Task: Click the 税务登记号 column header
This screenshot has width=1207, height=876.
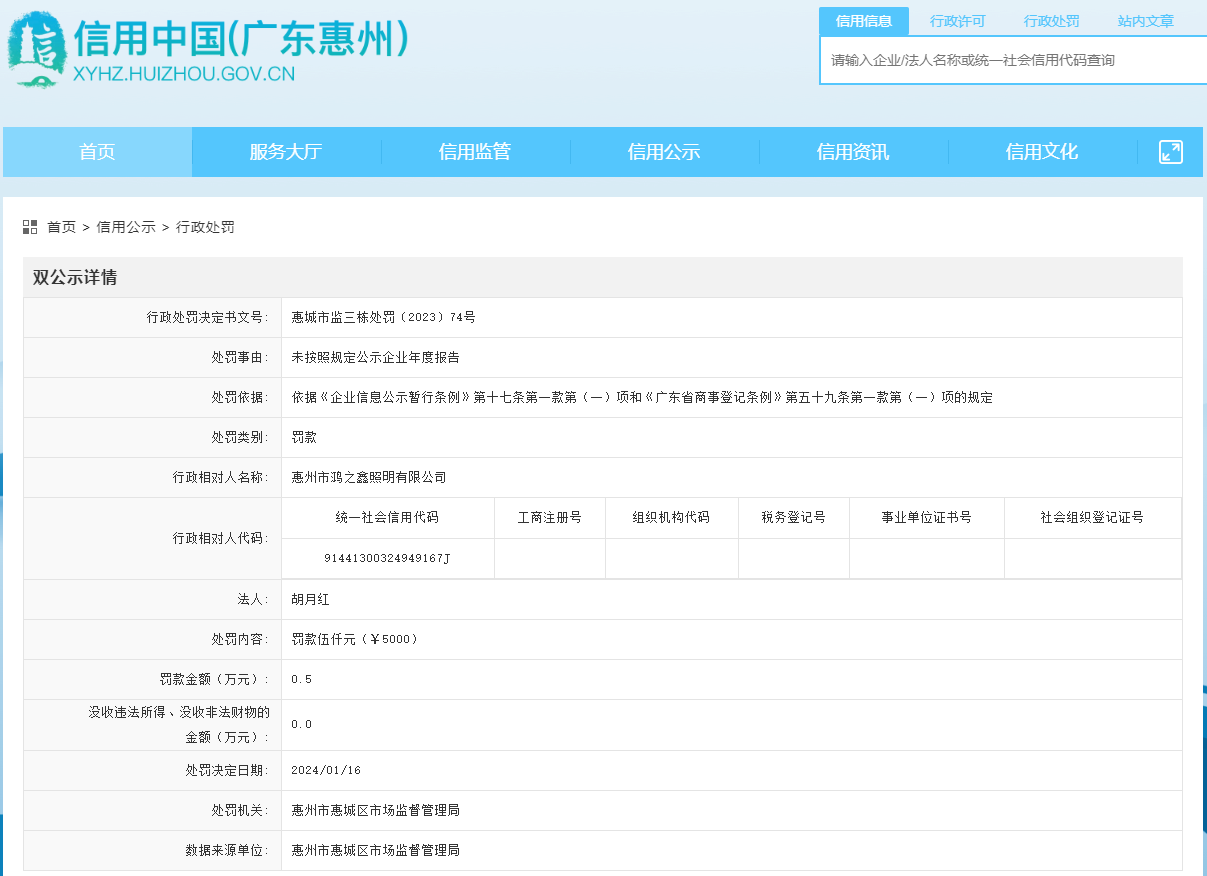Action: [x=793, y=518]
